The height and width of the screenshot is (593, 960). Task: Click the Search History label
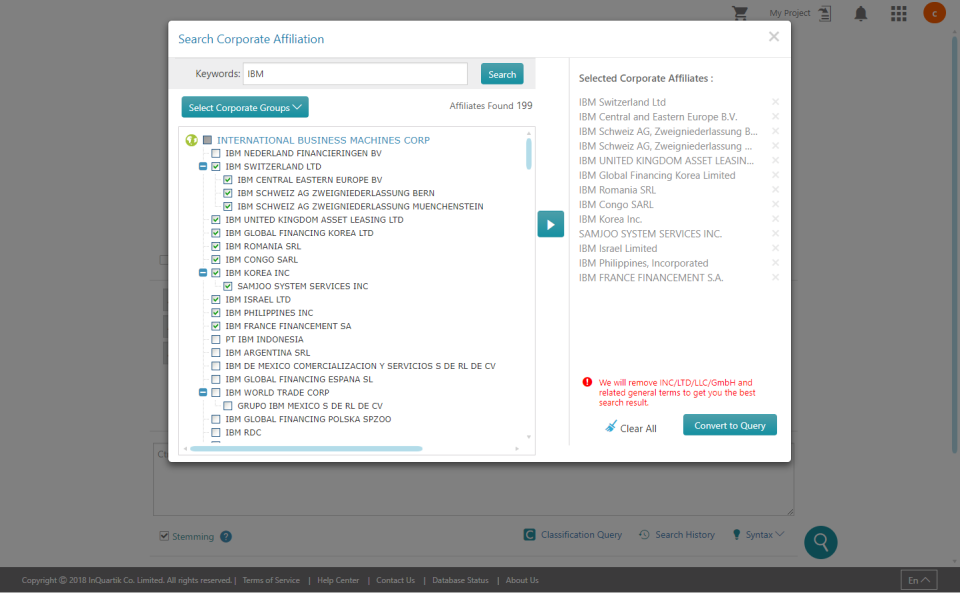[x=684, y=535]
